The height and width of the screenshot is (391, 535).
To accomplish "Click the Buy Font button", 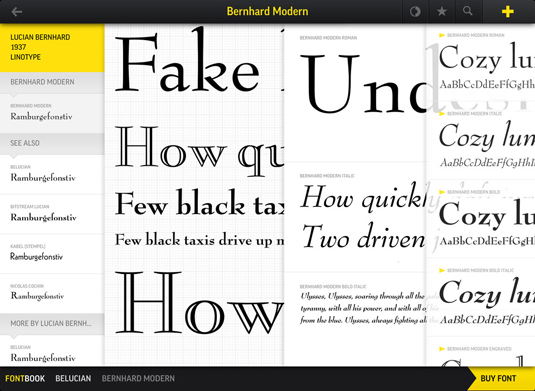I will (x=501, y=378).
